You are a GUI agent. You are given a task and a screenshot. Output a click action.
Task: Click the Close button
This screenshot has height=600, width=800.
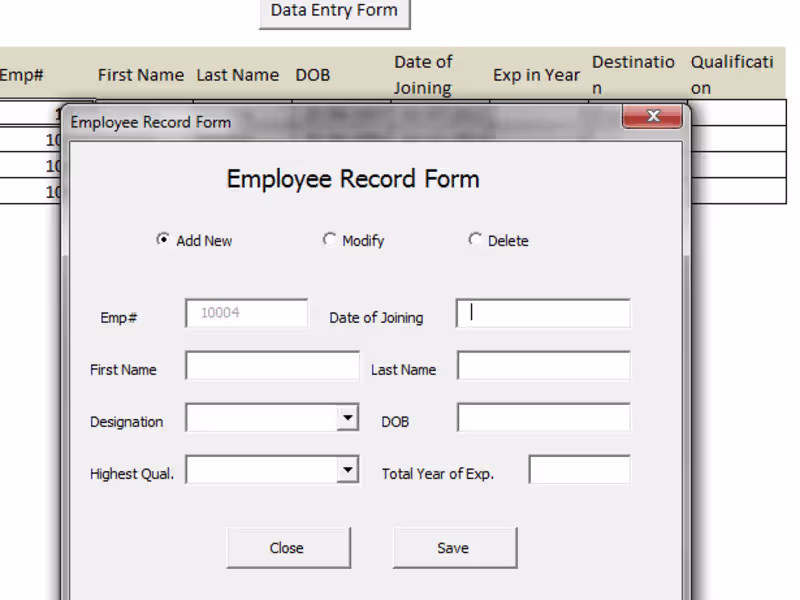pyautogui.click(x=287, y=547)
